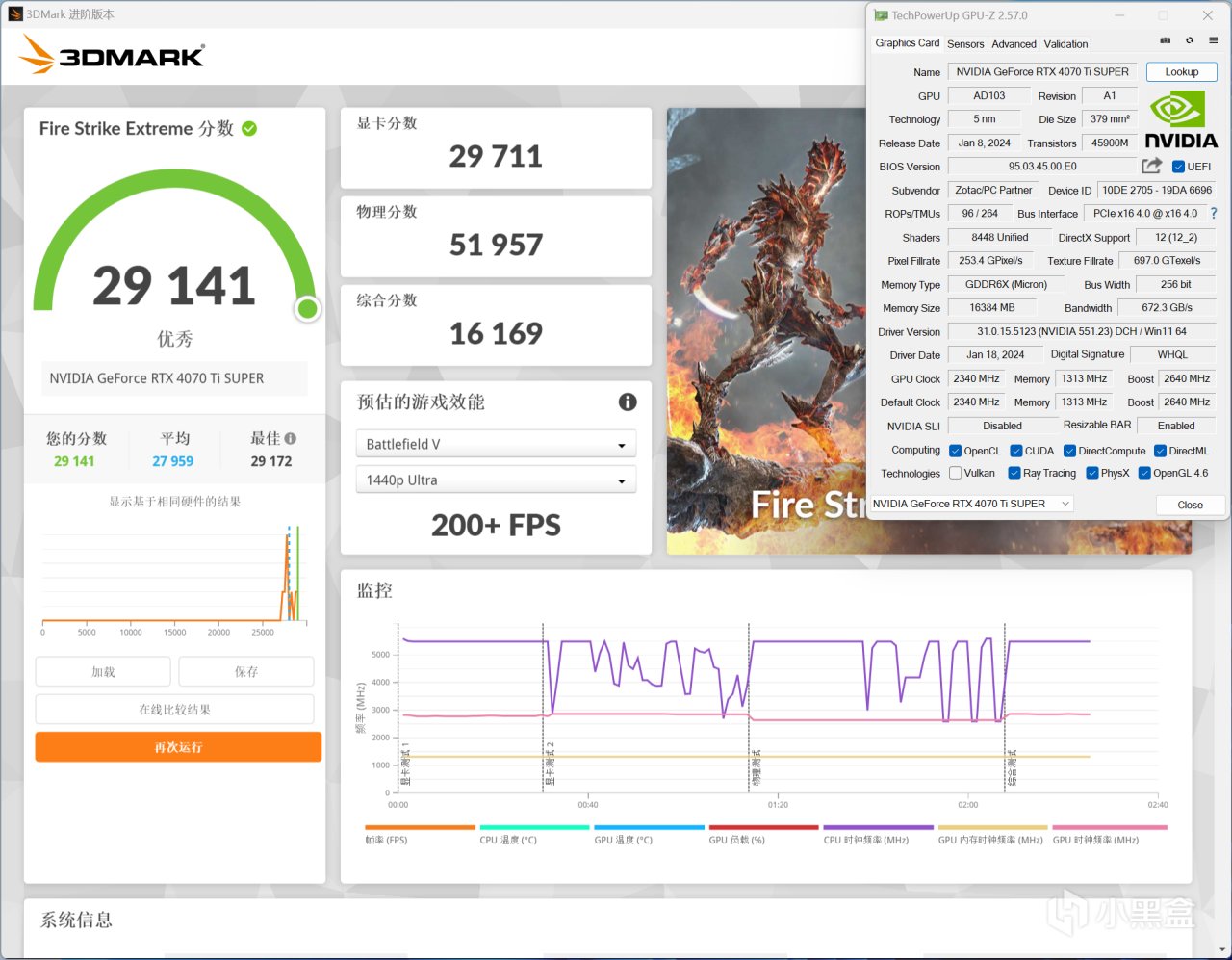
Task: Click the 综合分数 16 169 value
Action: pos(496,333)
